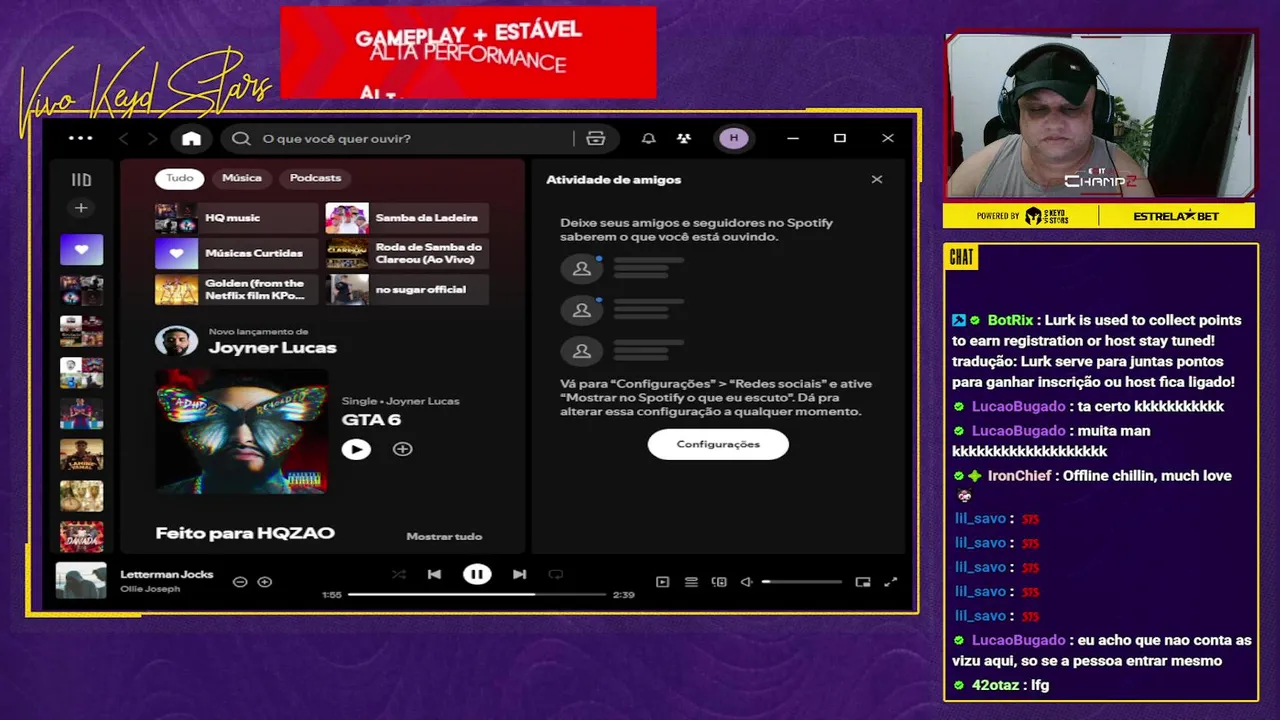Open Liked Songs heart tile in sidebar
The width and height of the screenshot is (1280, 720).
tap(81, 250)
